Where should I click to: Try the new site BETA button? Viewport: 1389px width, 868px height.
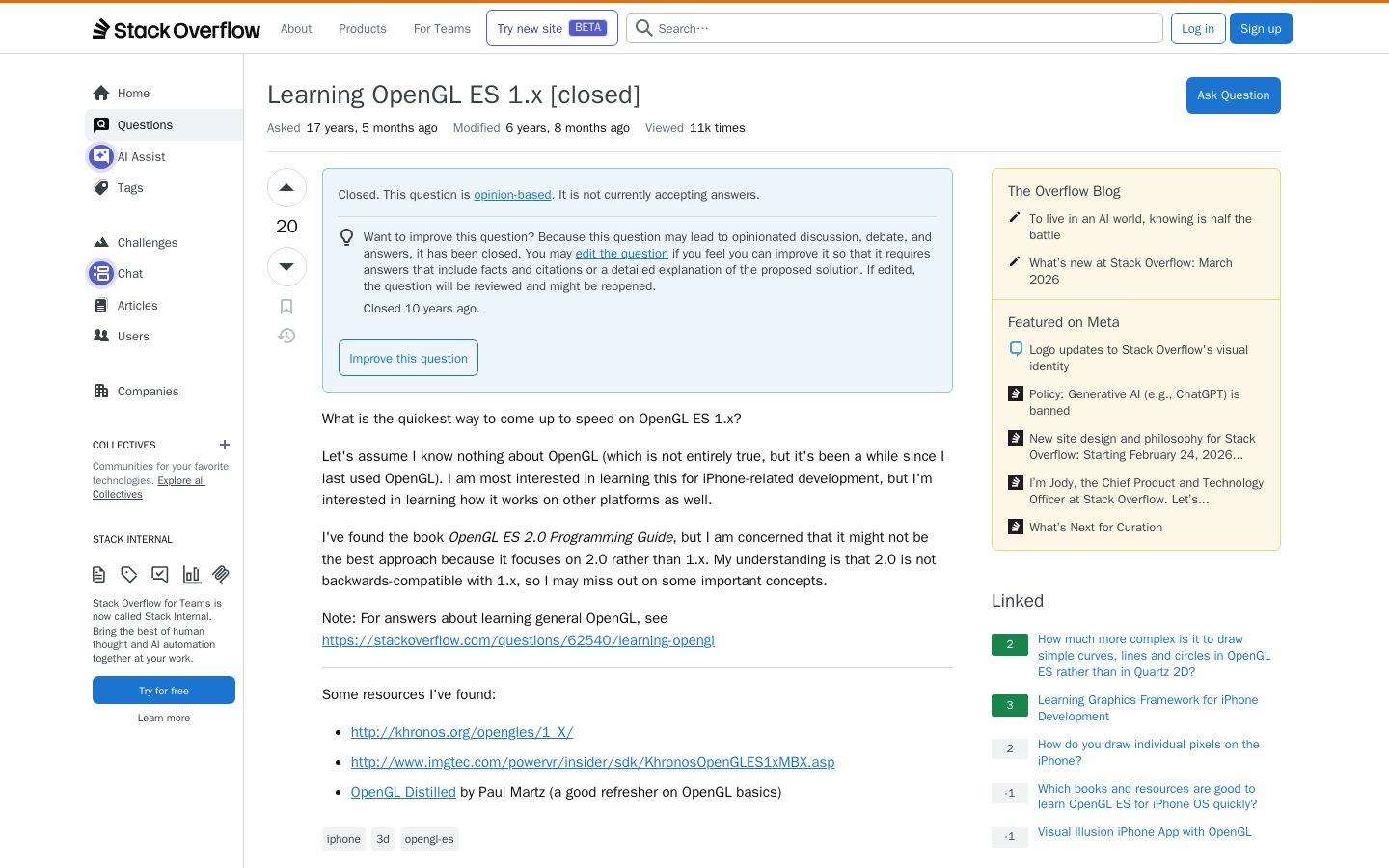[x=552, y=28]
